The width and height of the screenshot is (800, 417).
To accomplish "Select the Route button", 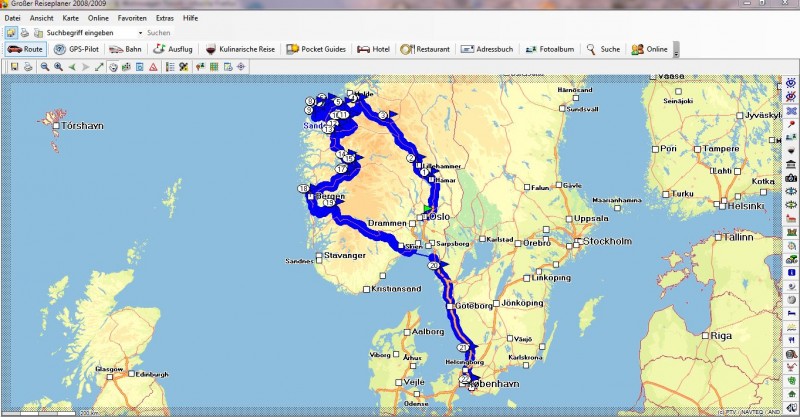I will pyautogui.click(x=24, y=49).
